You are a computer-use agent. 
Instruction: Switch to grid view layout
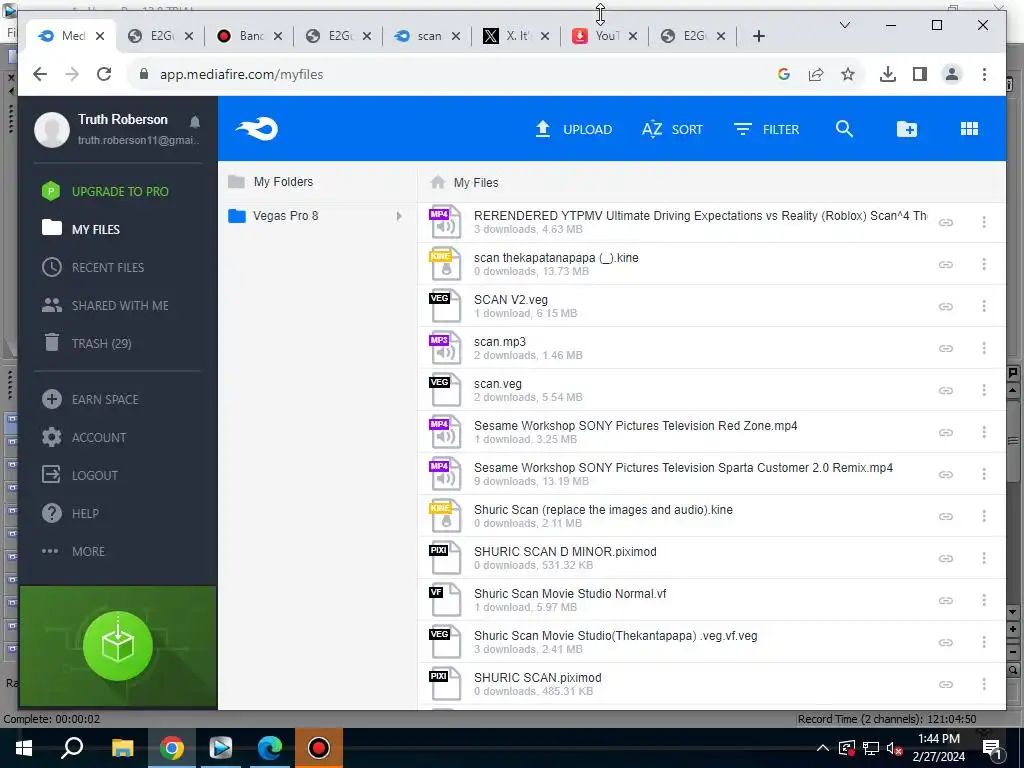969,129
